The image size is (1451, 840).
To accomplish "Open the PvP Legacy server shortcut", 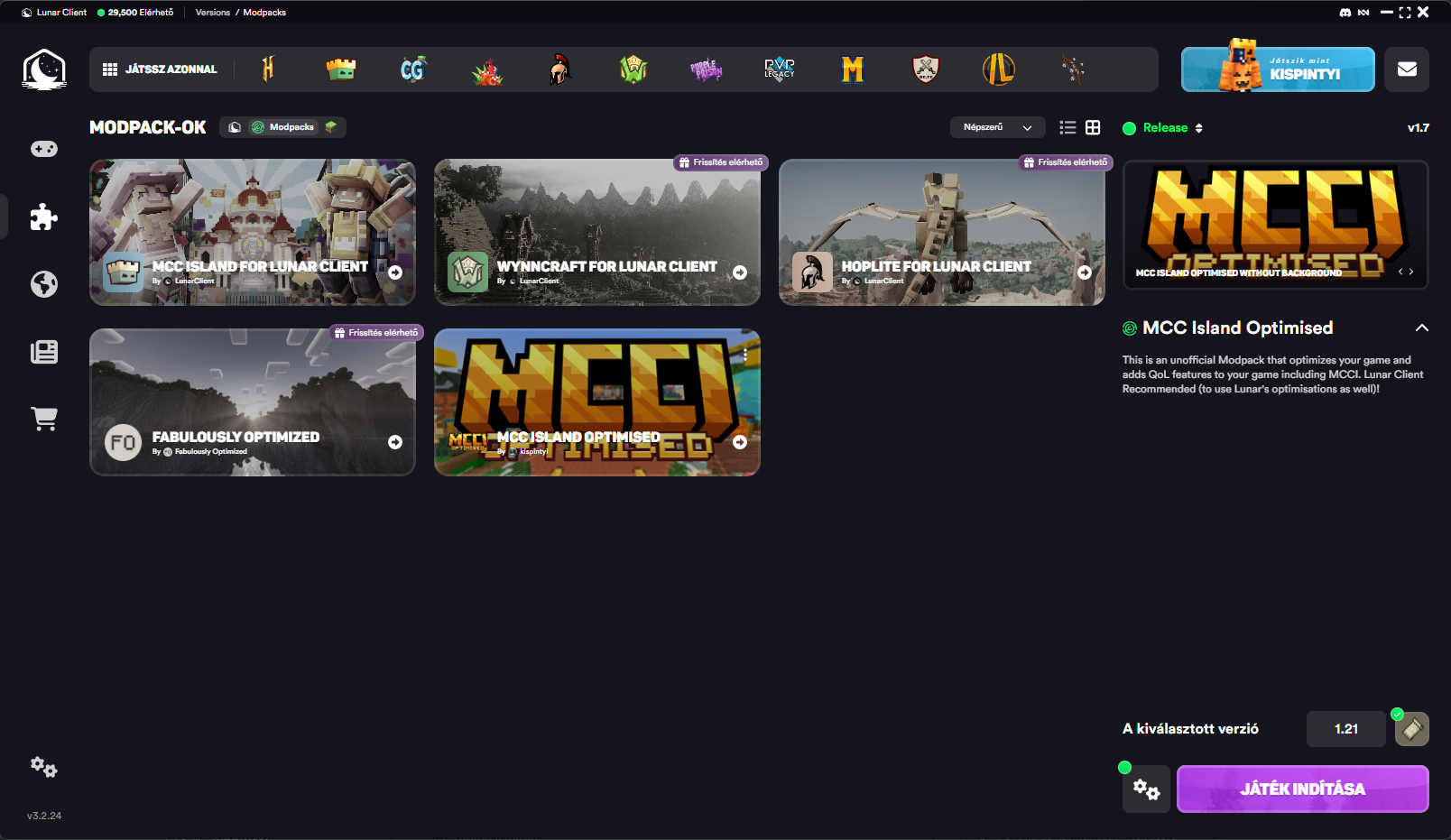I will click(780, 69).
